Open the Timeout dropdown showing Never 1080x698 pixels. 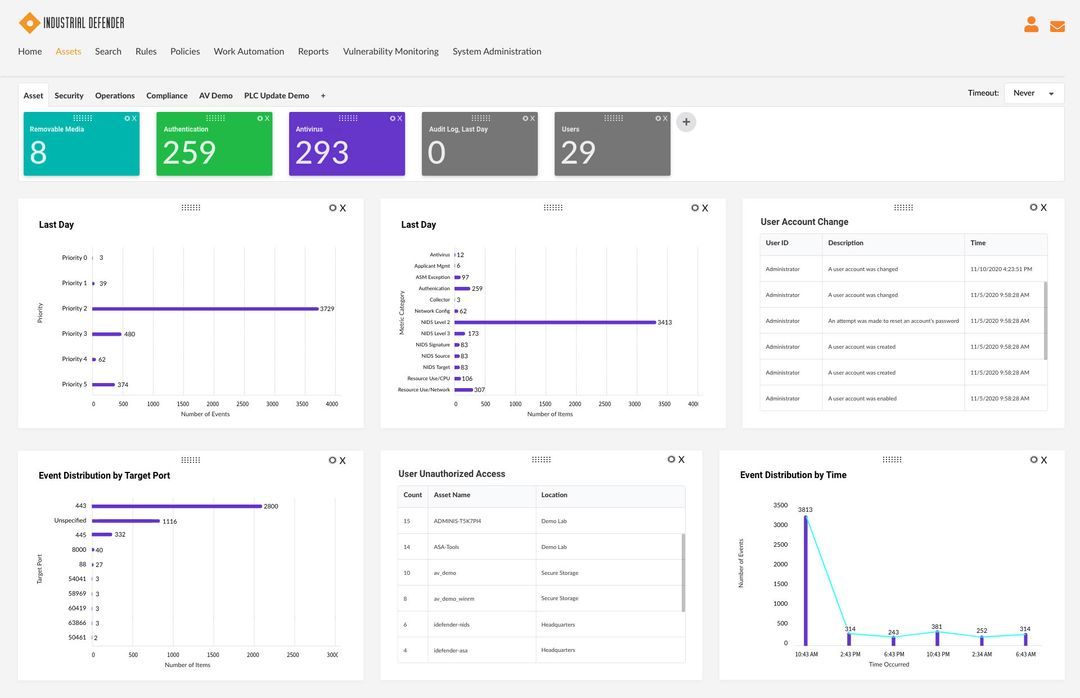pyautogui.click(x=1030, y=90)
